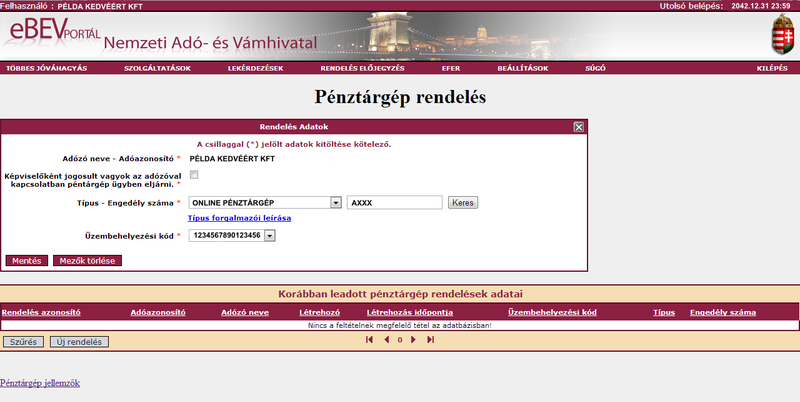Click KILÉPÉS to log out
This screenshot has height=402, width=800.
[x=772, y=68]
